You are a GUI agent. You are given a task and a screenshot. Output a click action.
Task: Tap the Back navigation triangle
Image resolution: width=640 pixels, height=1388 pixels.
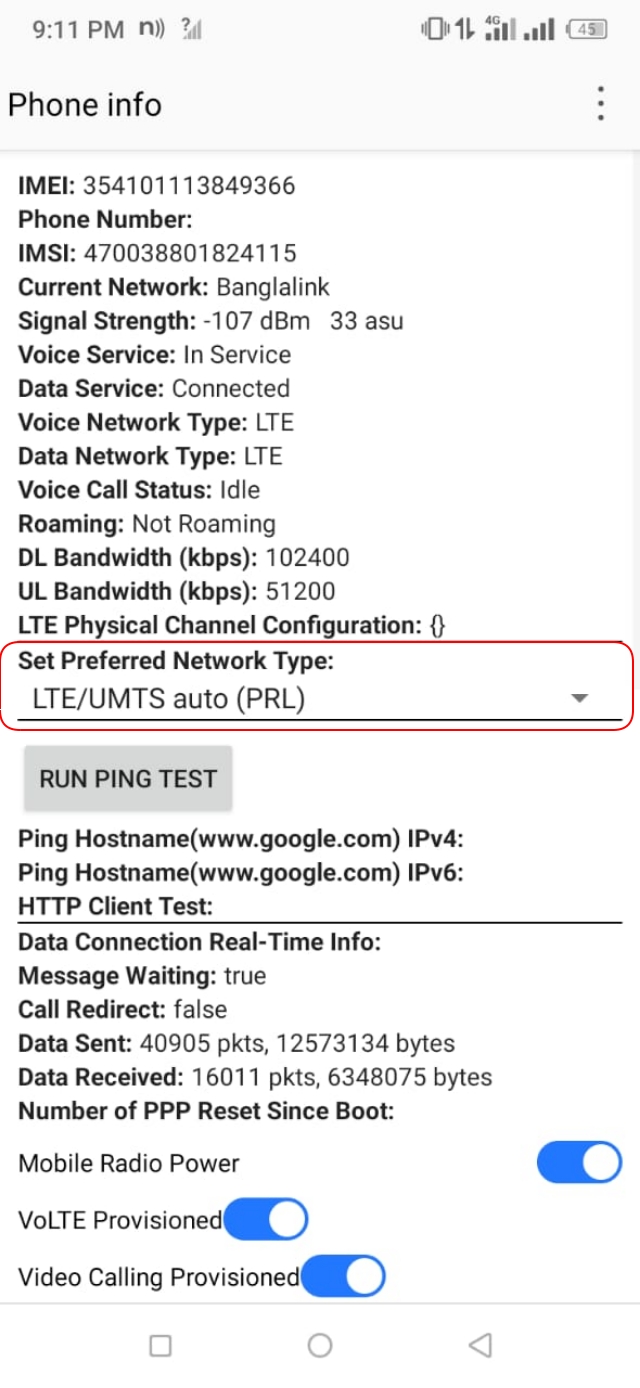pos(478,1346)
